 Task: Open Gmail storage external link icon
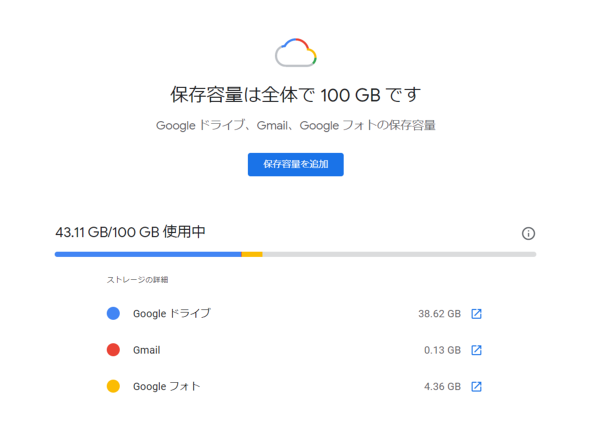point(476,350)
